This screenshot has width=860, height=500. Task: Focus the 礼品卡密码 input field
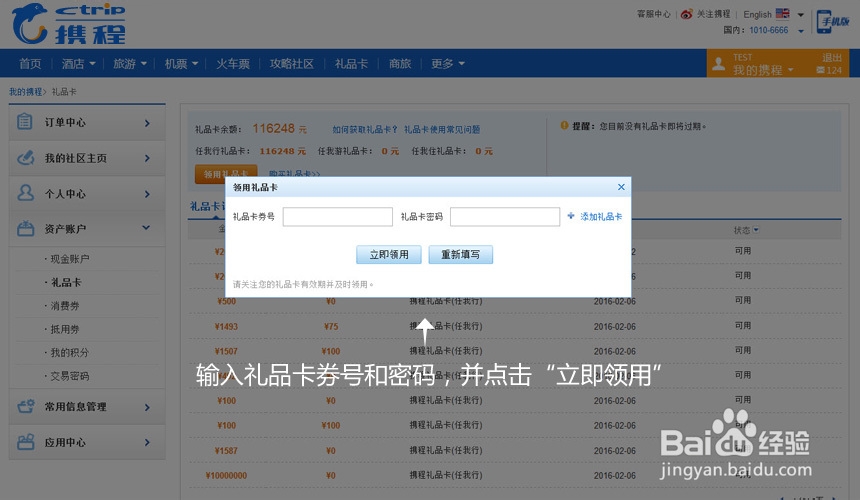[505, 217]
